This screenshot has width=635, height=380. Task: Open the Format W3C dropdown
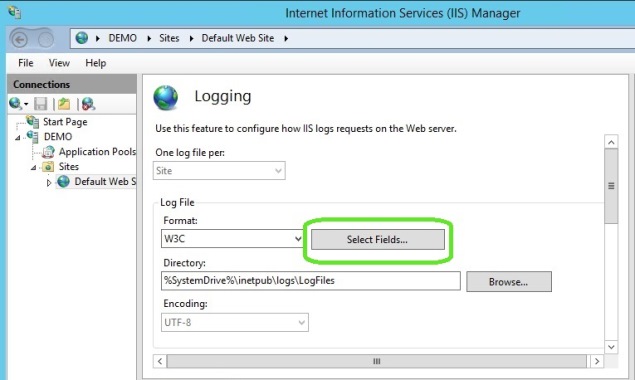point(232,239)
